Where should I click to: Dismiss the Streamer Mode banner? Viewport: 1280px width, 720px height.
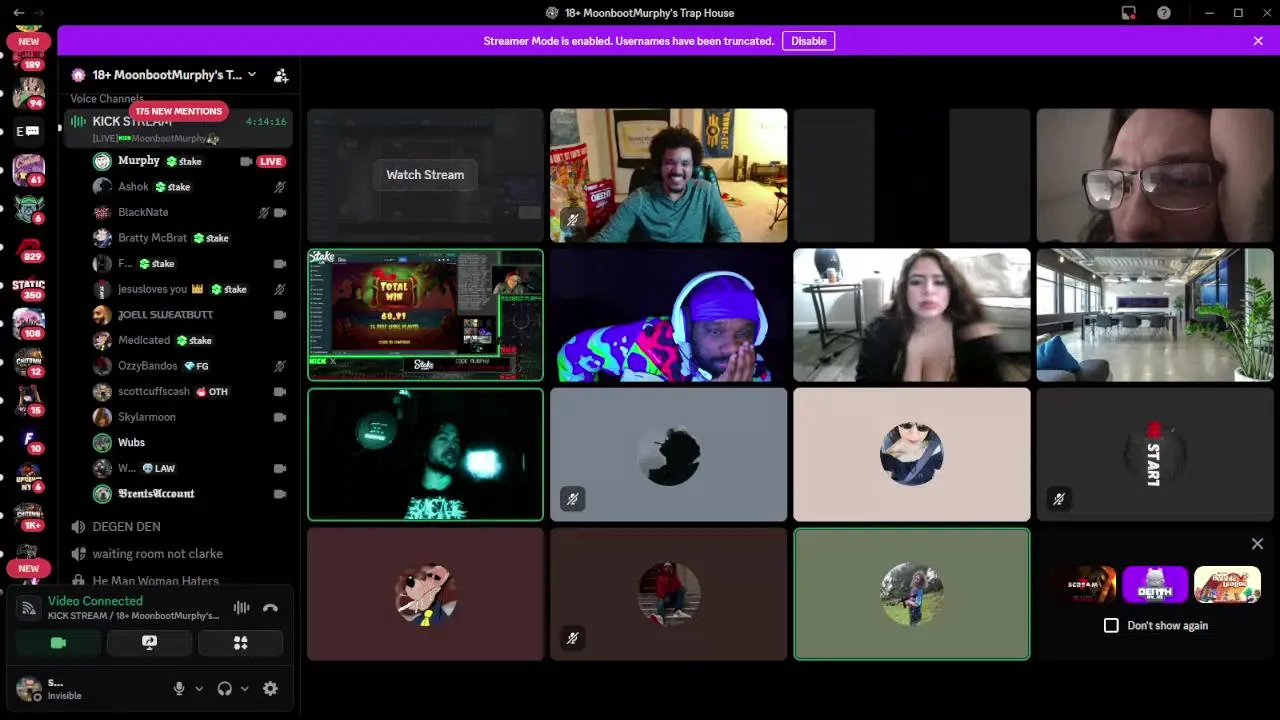point(1258,41)
